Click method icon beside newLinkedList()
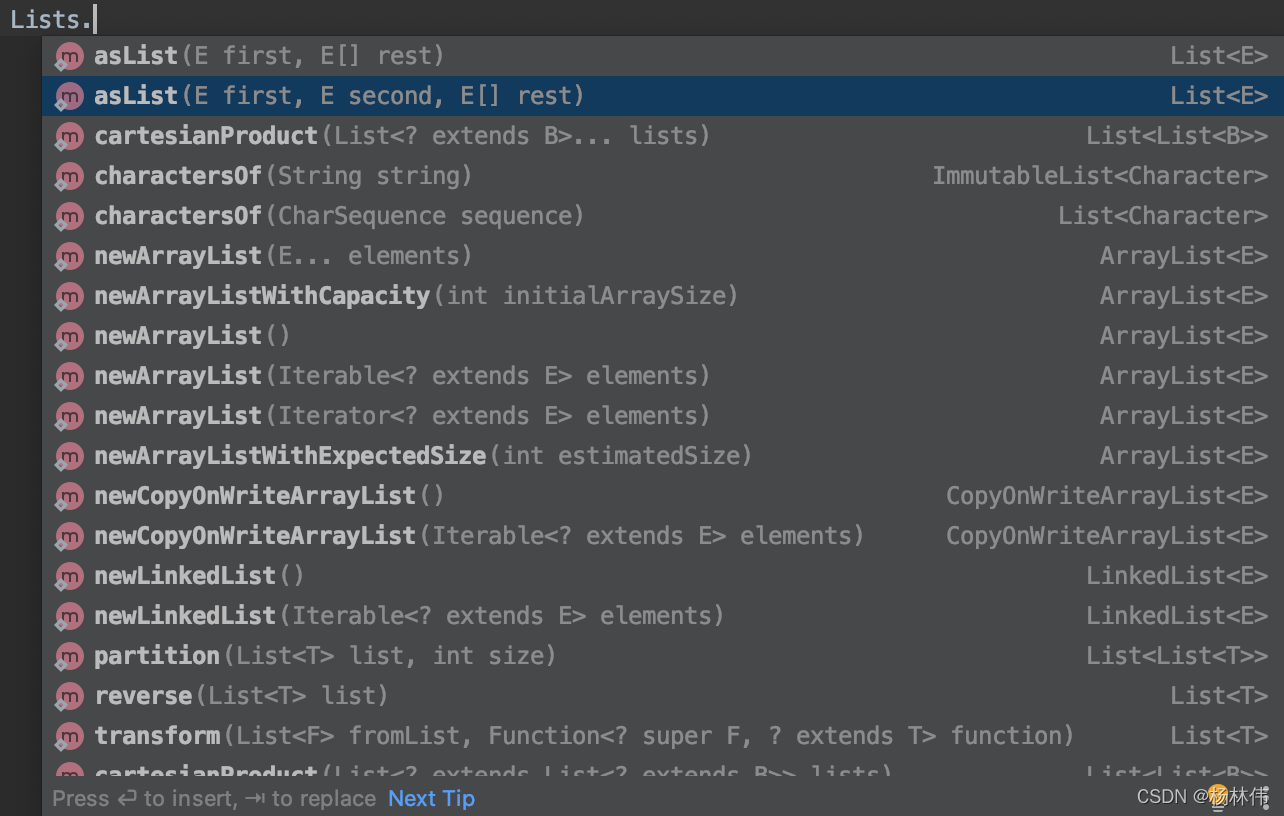The height and width of the screenshot is (816, 1284). tap(69, 576)
